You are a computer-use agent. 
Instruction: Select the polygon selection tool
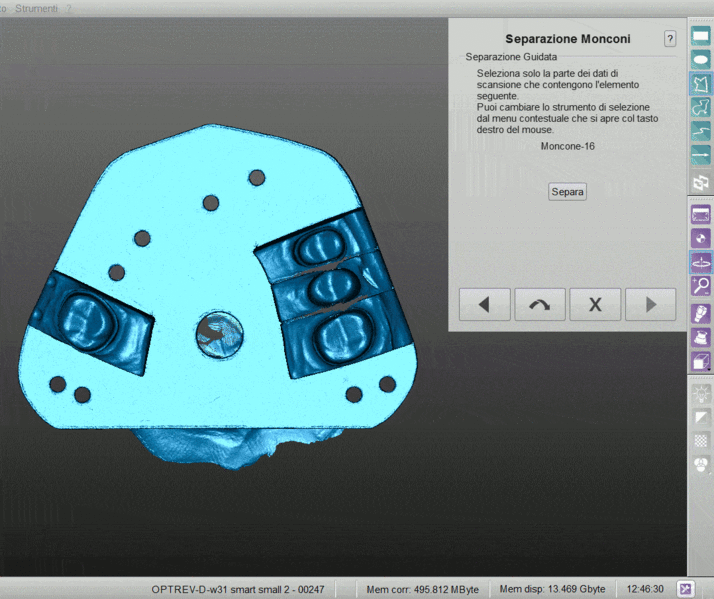click(701, 83)
